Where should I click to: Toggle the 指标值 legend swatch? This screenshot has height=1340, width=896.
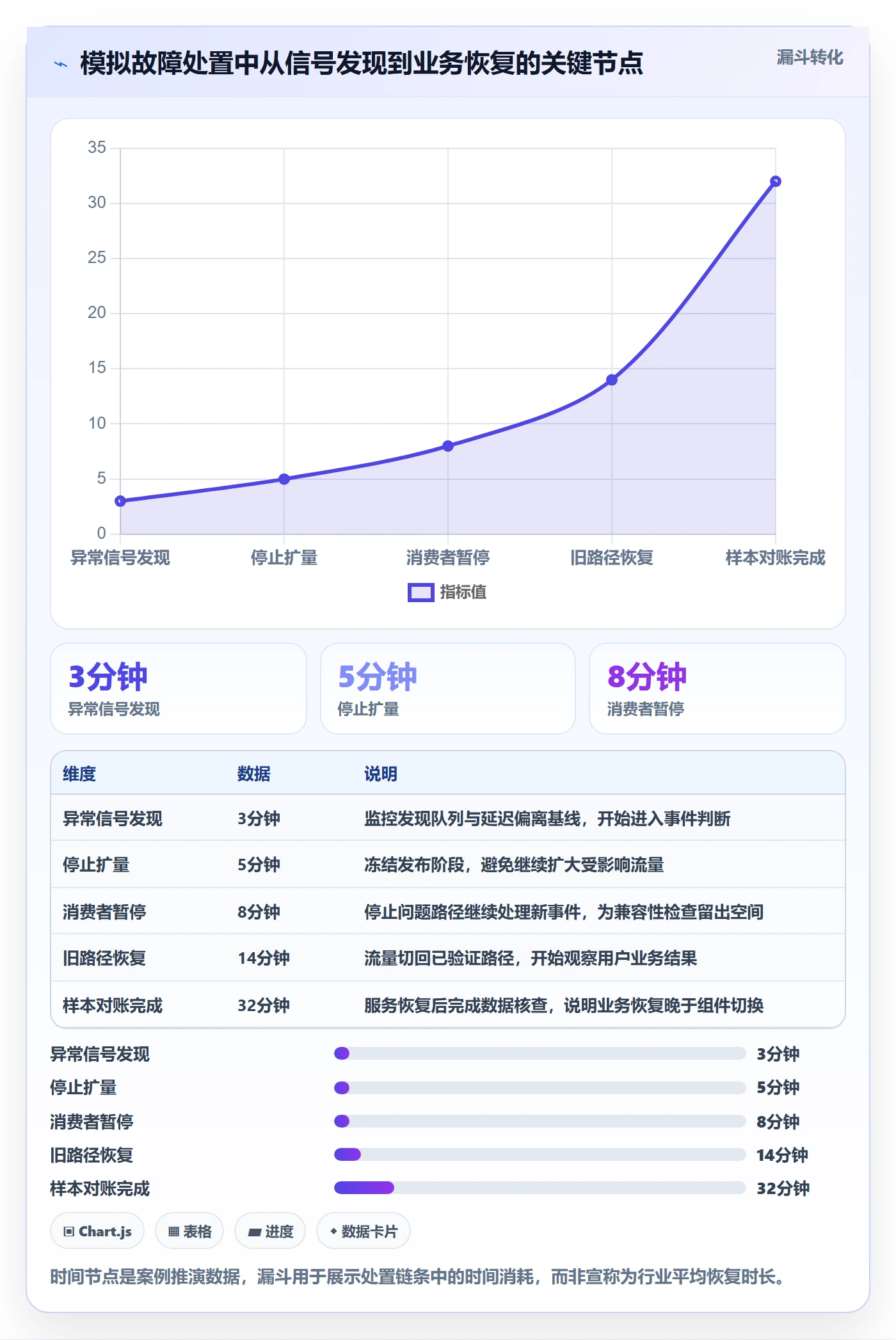(x=420, y=593)
